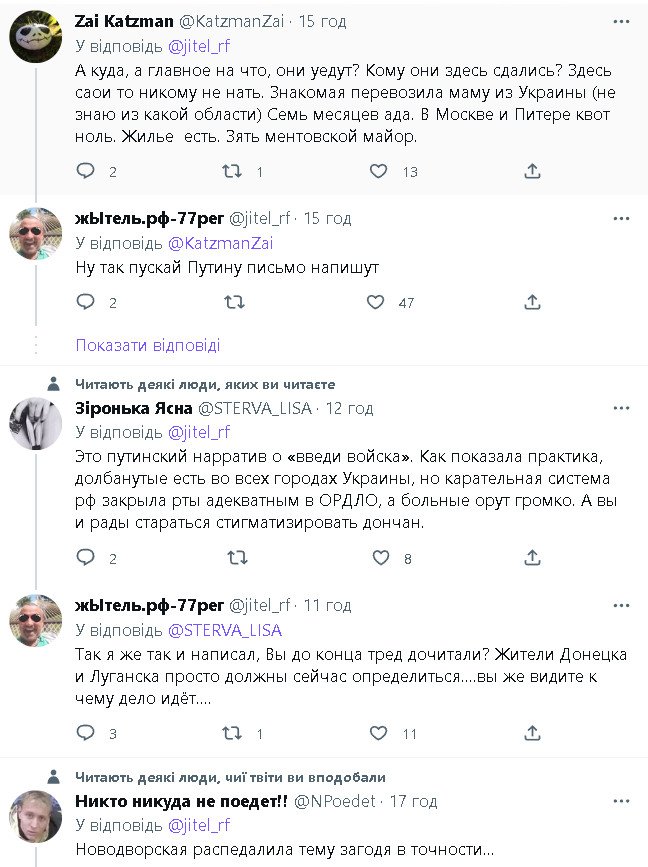Open more options on the 11-hour-old jitel_rf tweet
The image size is (648, 867).
click(622, 605)
